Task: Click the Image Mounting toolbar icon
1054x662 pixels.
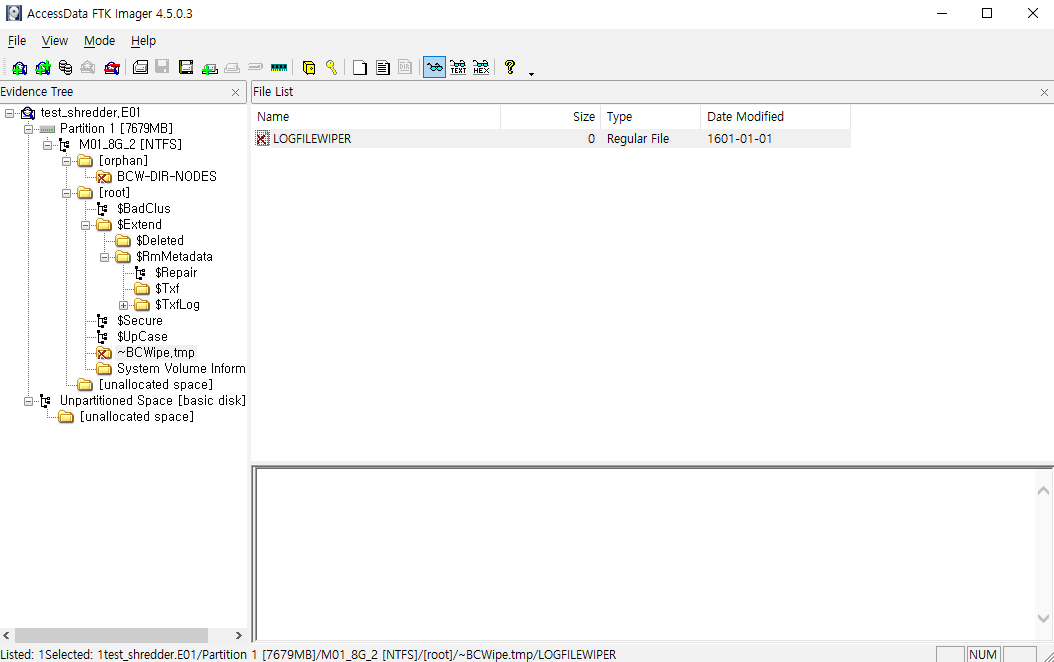Action: [65, 67]
